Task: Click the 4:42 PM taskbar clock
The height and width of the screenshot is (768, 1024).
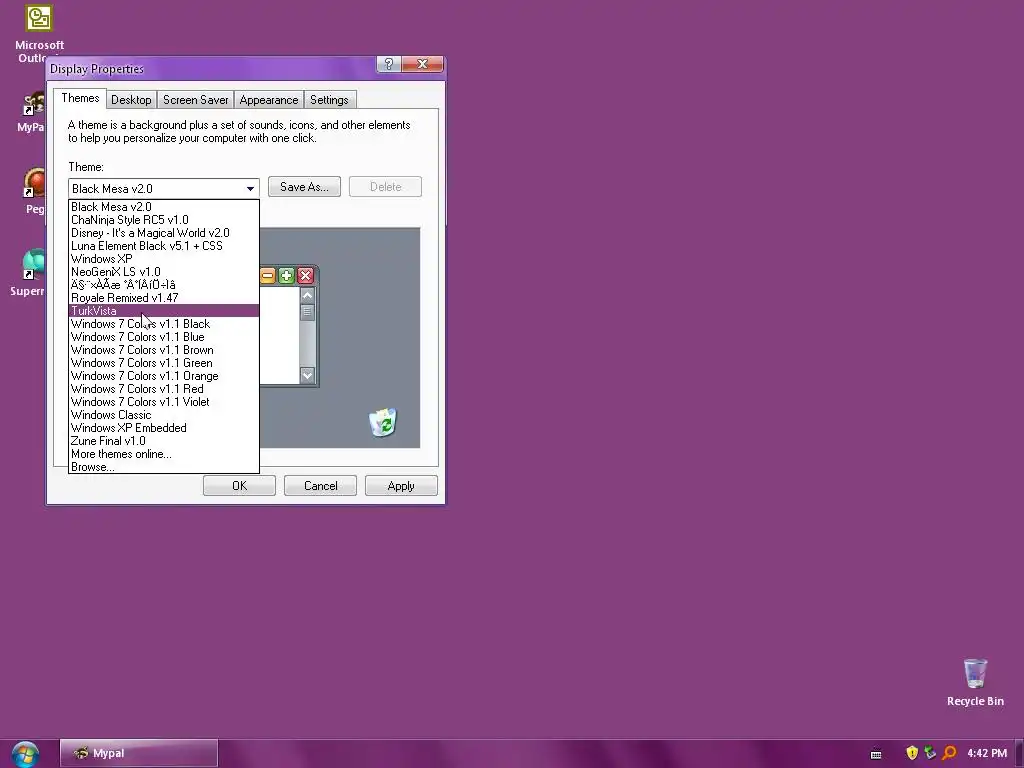Action: pyautogui.click(x=987, y=754)
